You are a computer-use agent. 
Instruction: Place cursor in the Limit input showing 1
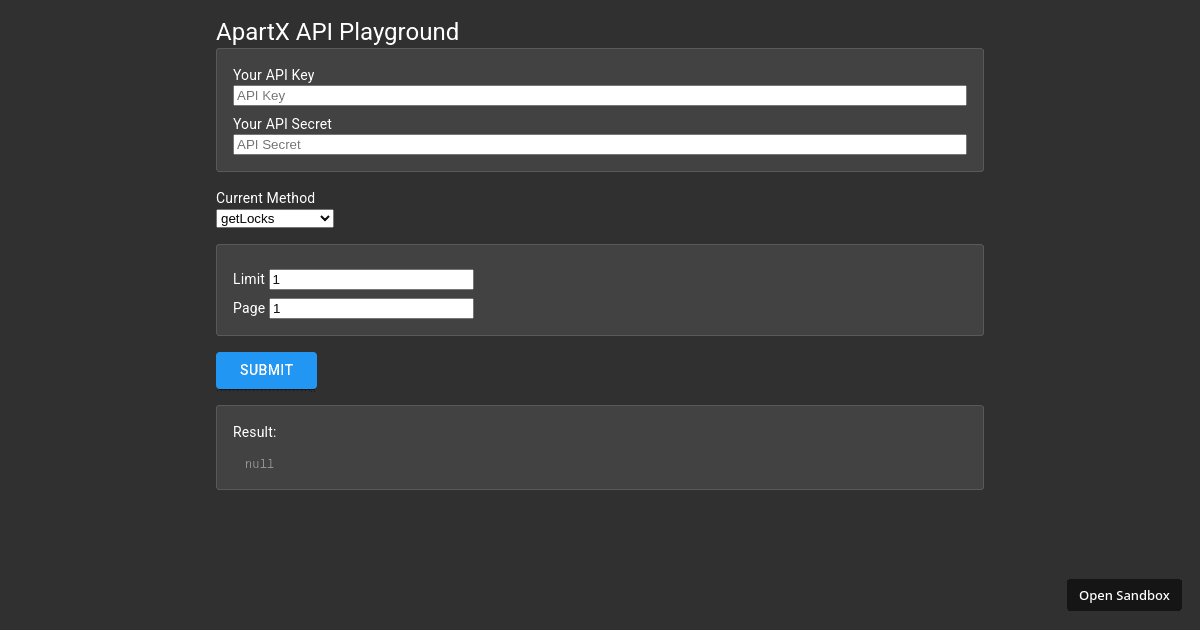(371, 279)
